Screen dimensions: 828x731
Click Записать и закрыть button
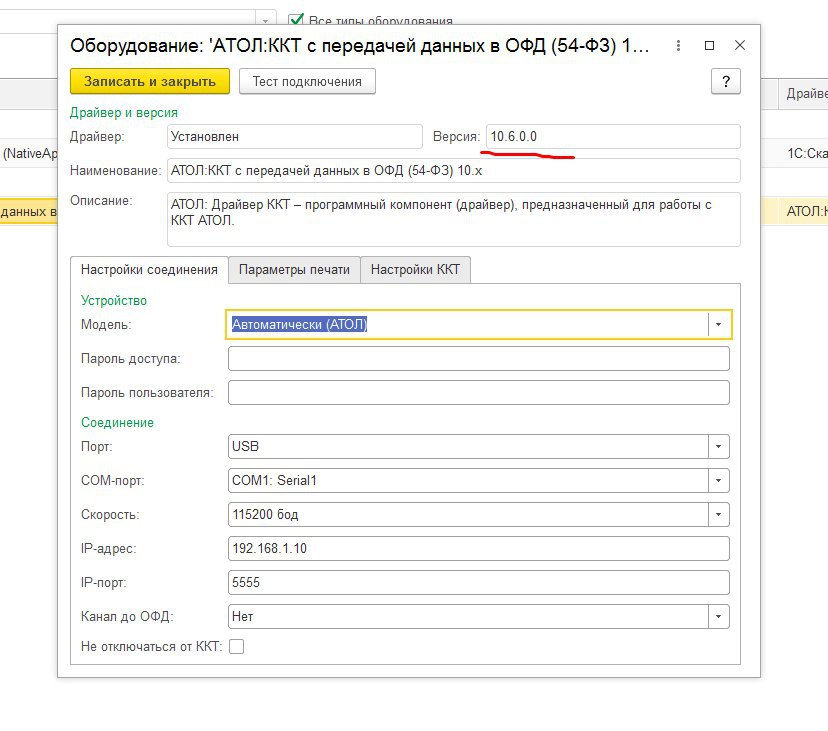150,81
